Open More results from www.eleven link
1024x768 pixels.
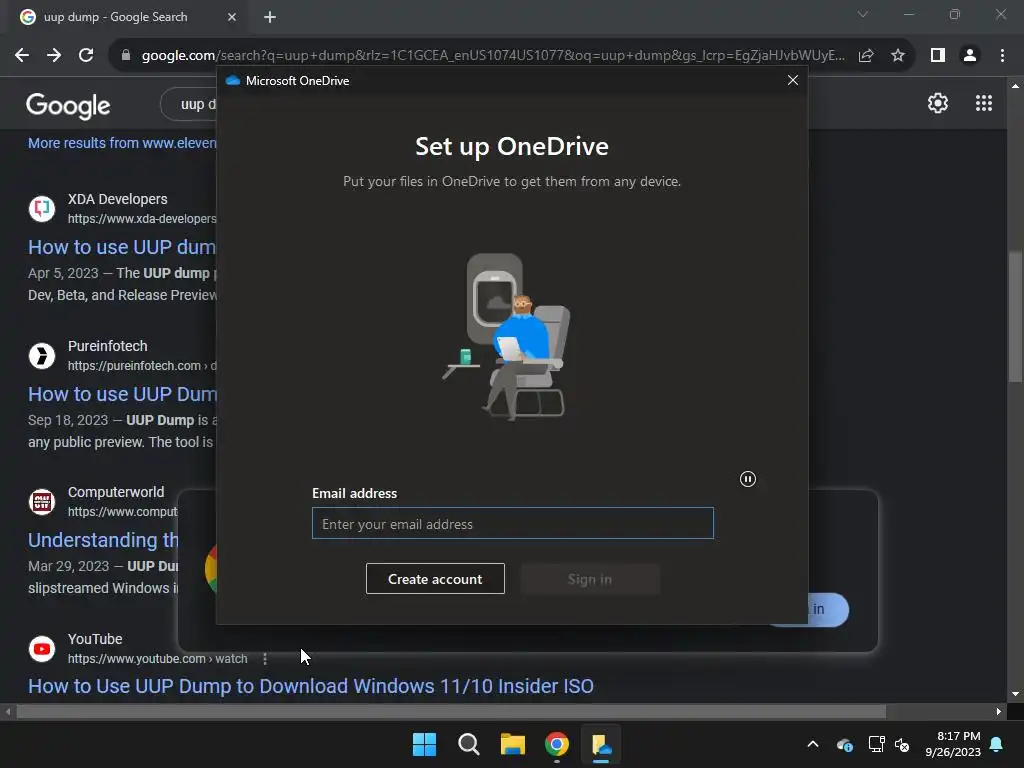point(122,143)
